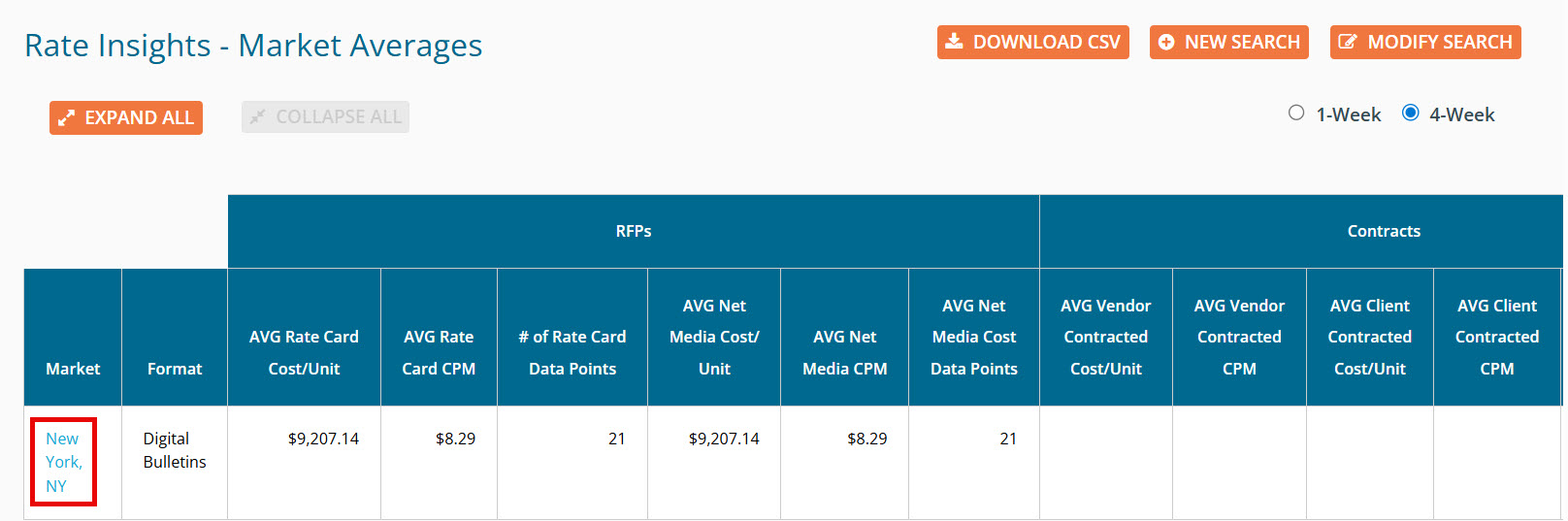Open the New York, NY market link
Screen dimensions: 1568x521
(63, 462)
